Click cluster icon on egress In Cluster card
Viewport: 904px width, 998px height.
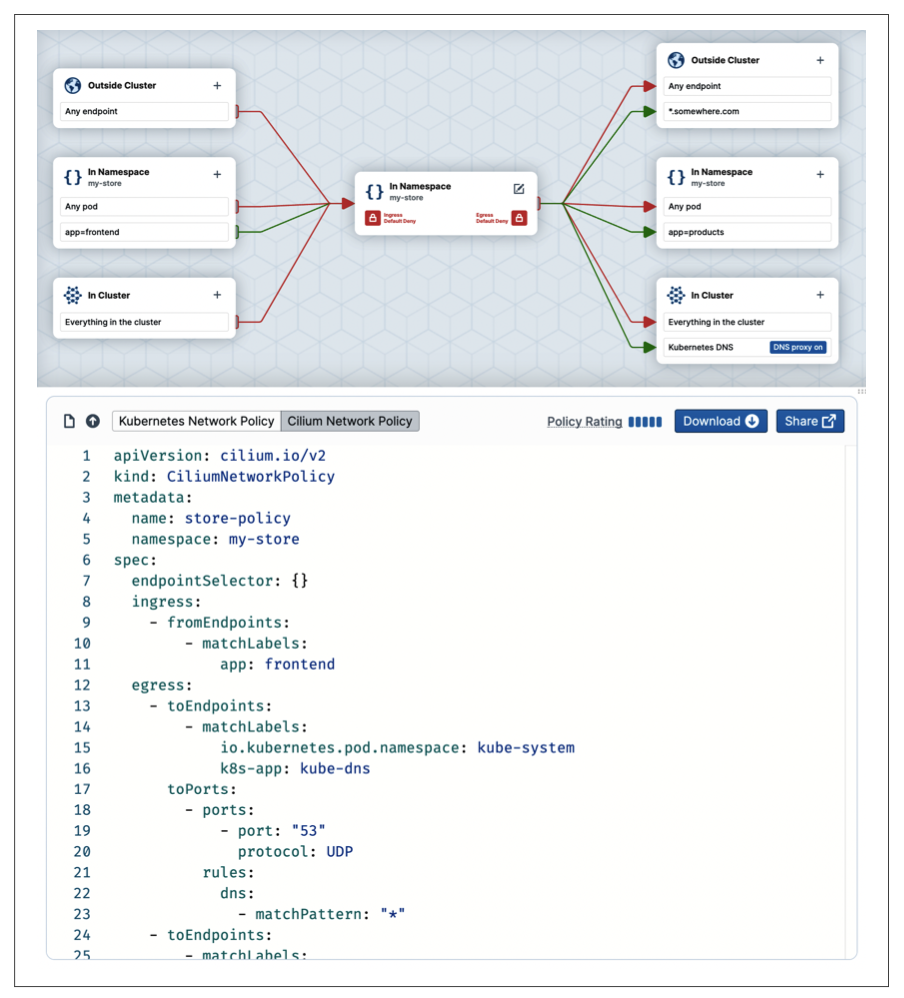[676, 295]
